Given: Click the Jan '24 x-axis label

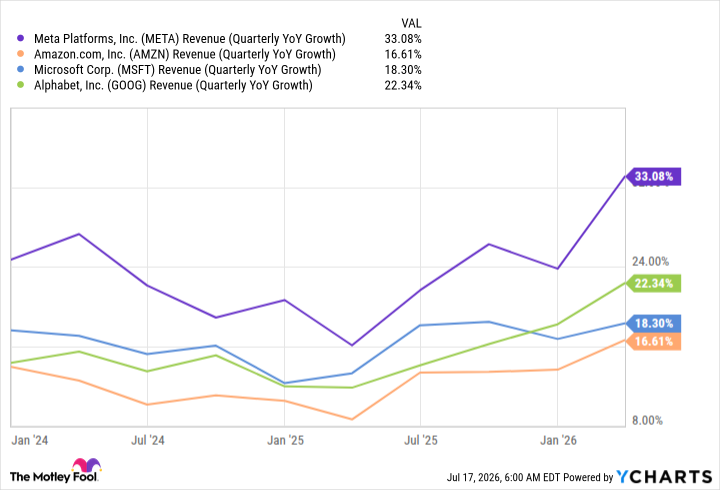Looking at the screenshot, I should click(29, 440).
